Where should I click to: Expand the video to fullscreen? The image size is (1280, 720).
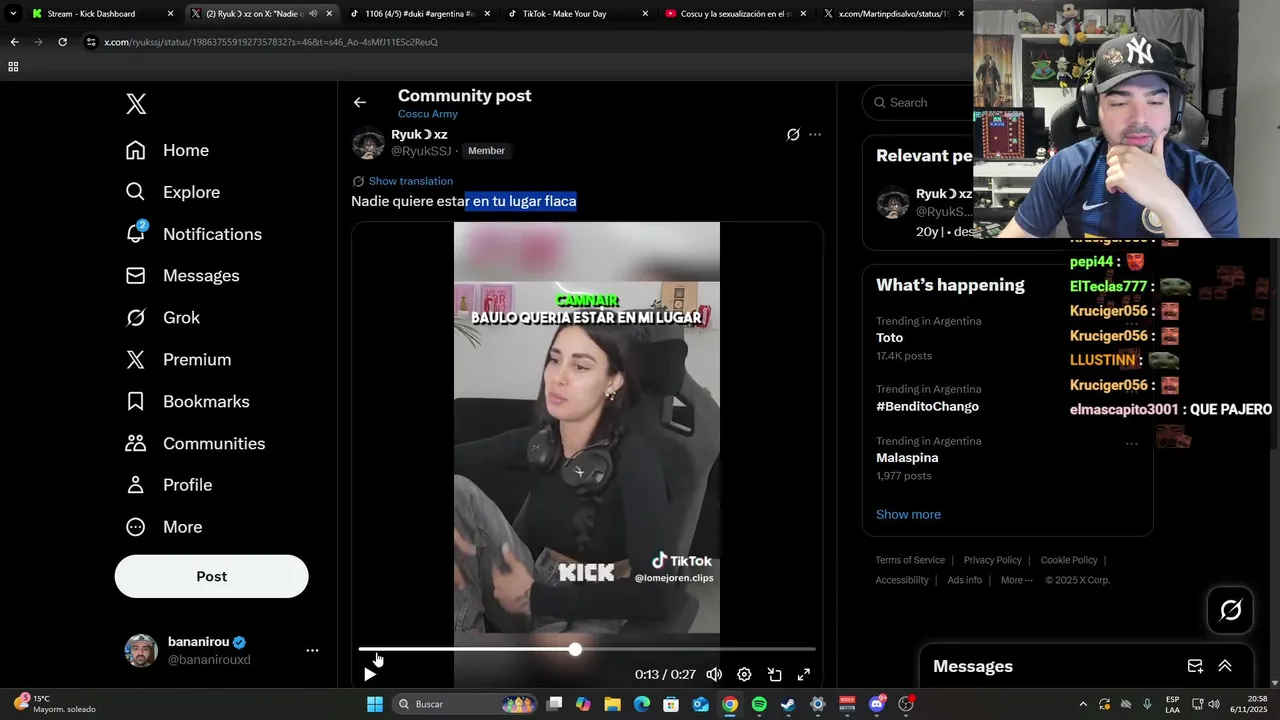pyautogui.click(x=803, y=675)
